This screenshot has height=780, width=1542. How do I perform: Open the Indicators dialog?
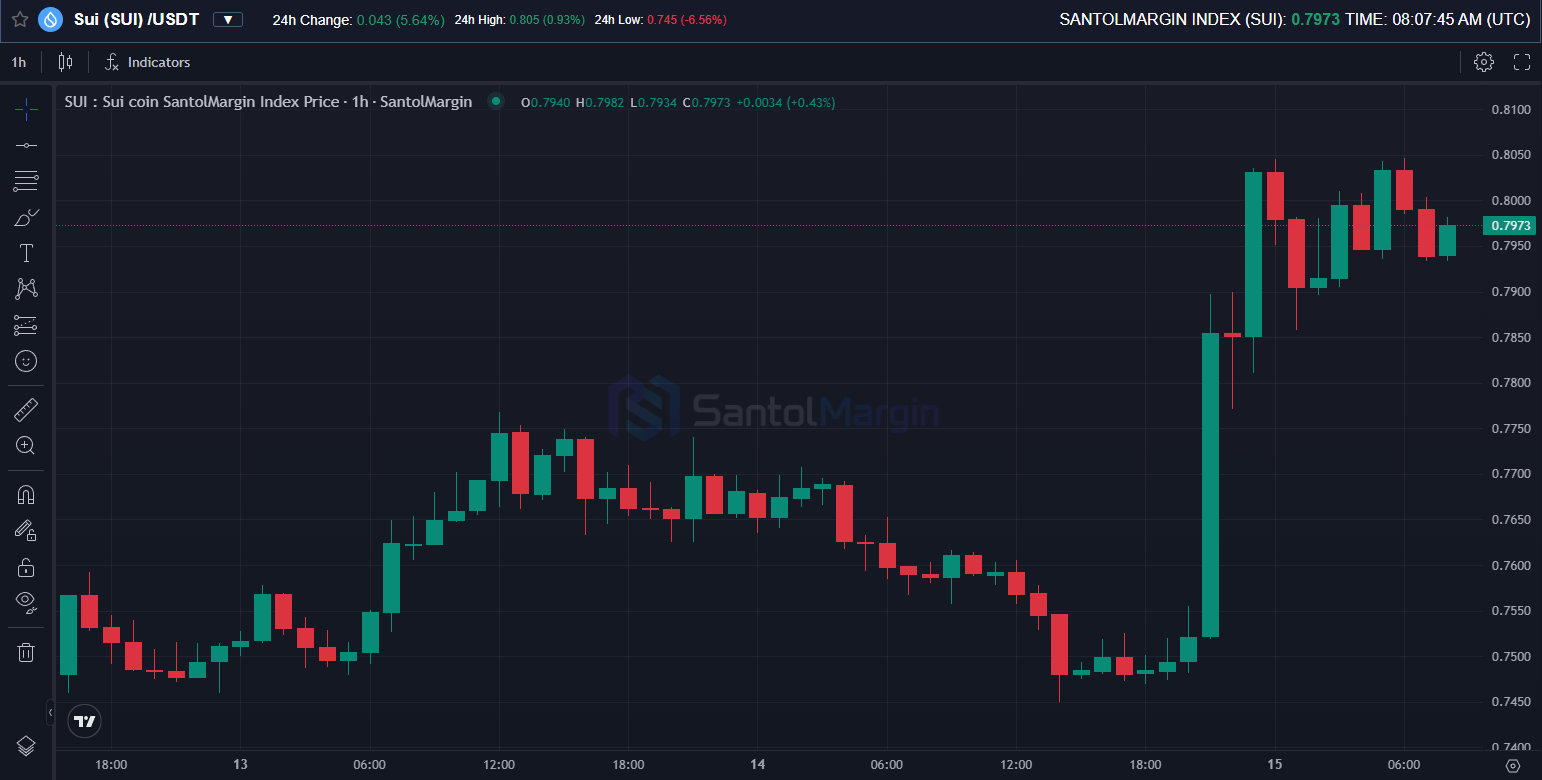[x=147, y=62]
